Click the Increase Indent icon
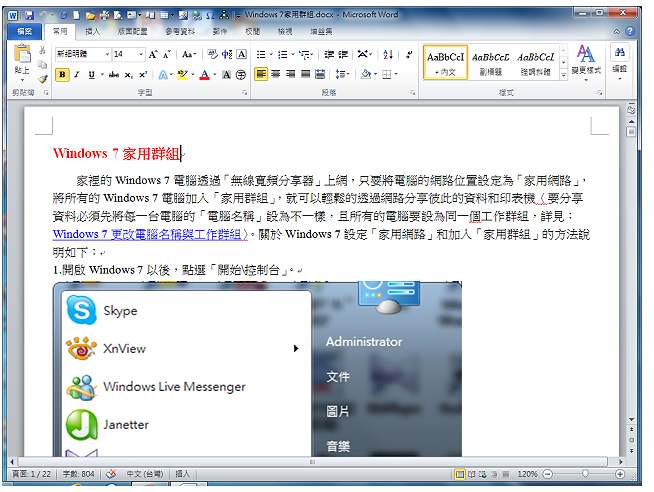 (343, 55)
